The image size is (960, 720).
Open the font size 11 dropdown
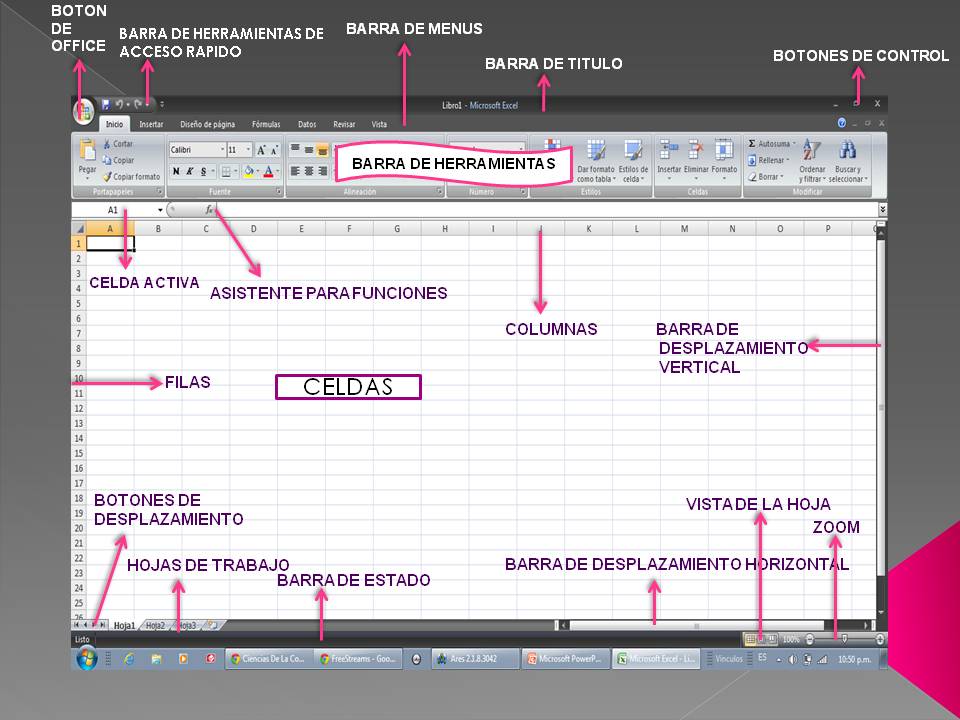(x=248, y=149)
